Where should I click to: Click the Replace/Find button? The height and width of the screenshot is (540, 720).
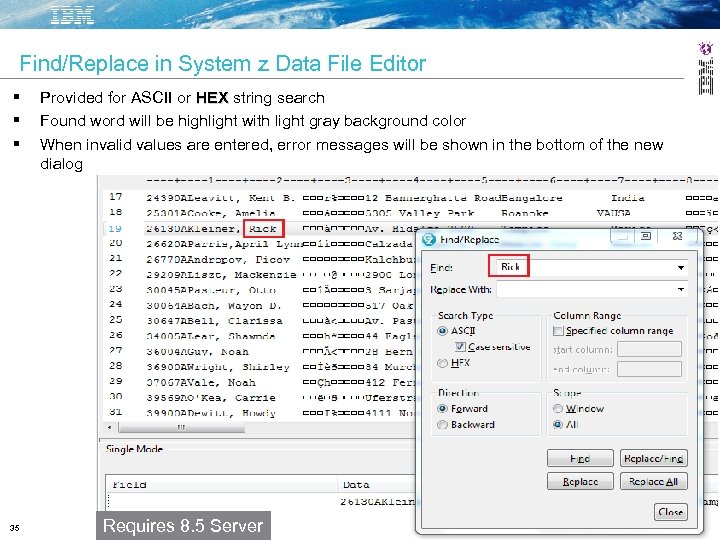[x=653, y=458]
